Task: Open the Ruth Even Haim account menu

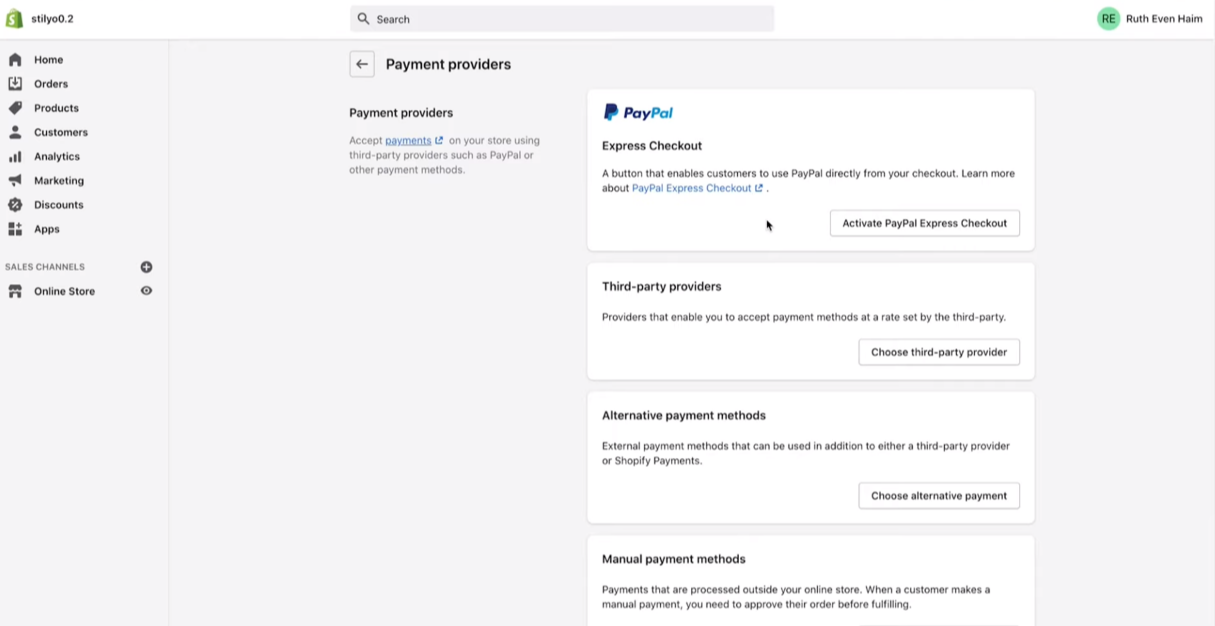Action: coord(1150,19)
